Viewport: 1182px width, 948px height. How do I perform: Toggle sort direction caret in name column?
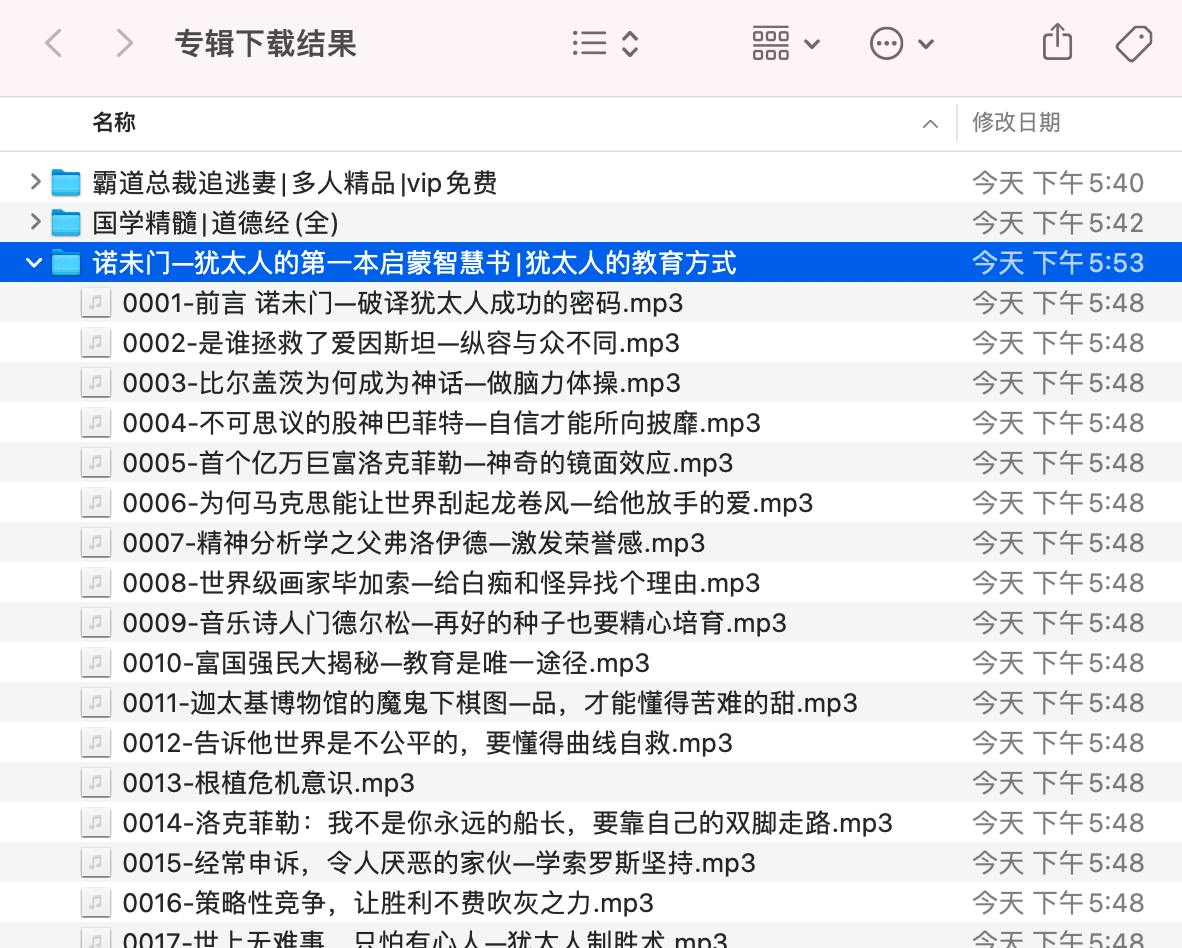[x=930, y=124]
